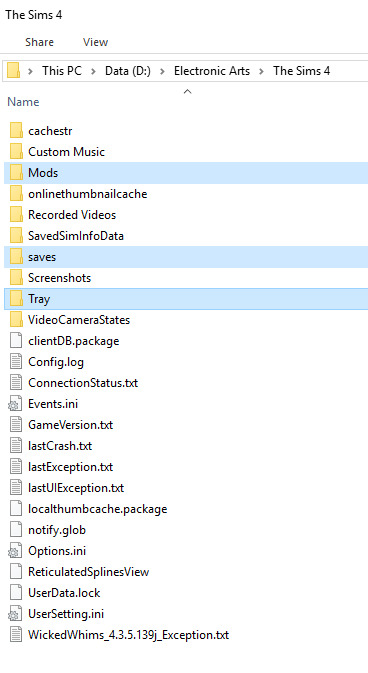Viewport: 368px width, 673px height.
Task: Select the file name UserData.lock
Action: tap(64, 593)
